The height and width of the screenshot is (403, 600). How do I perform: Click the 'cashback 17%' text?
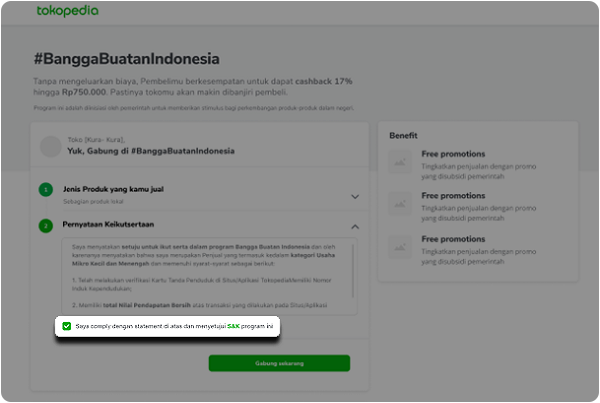click(324, 81)
